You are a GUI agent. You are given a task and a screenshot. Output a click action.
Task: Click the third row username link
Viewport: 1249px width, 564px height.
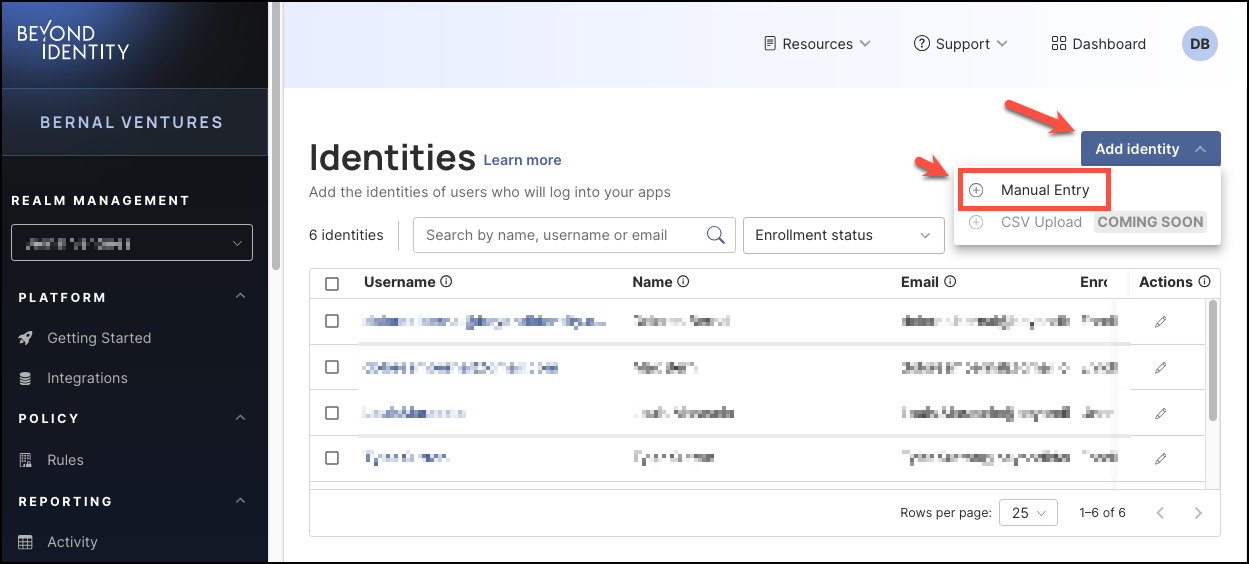[414, 412]
